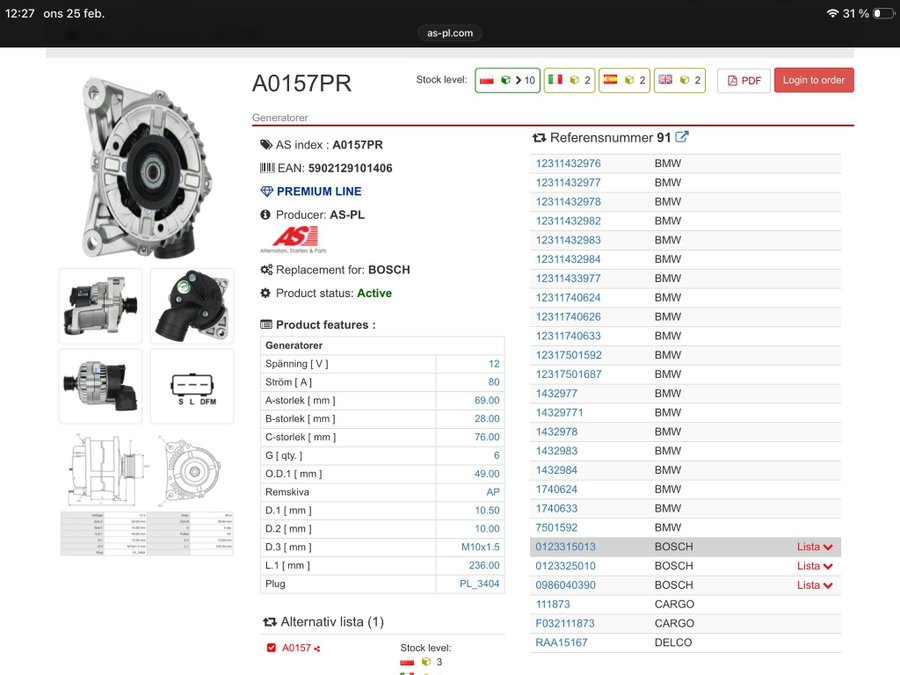Download the product PDF
This screenshot has height=675, width=900.
click(743, 81)
